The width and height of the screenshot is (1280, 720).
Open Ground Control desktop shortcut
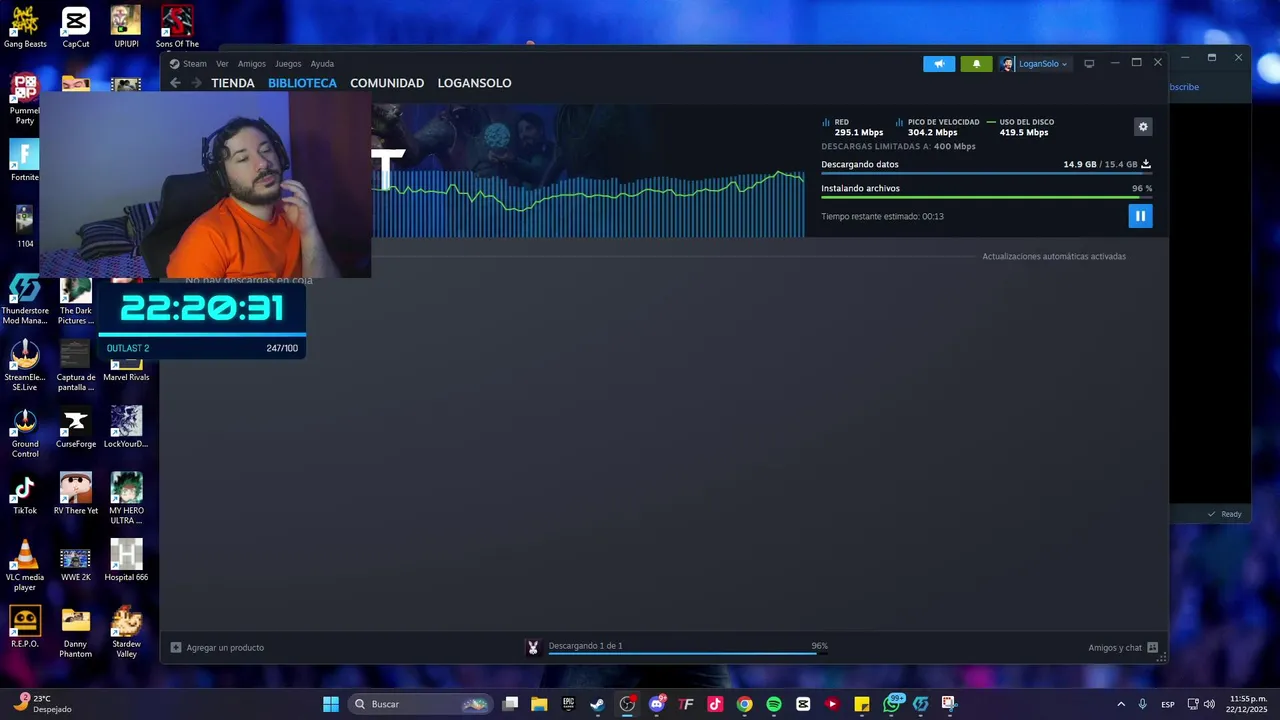point(25,432)
